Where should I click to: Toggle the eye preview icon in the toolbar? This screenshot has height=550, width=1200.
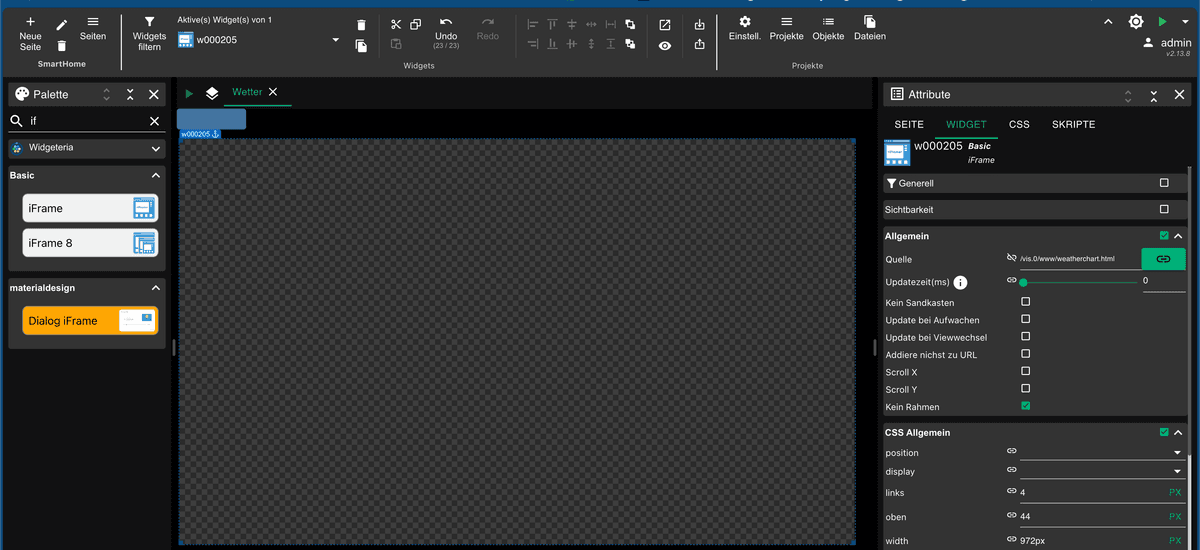click(x=665, y=45)
